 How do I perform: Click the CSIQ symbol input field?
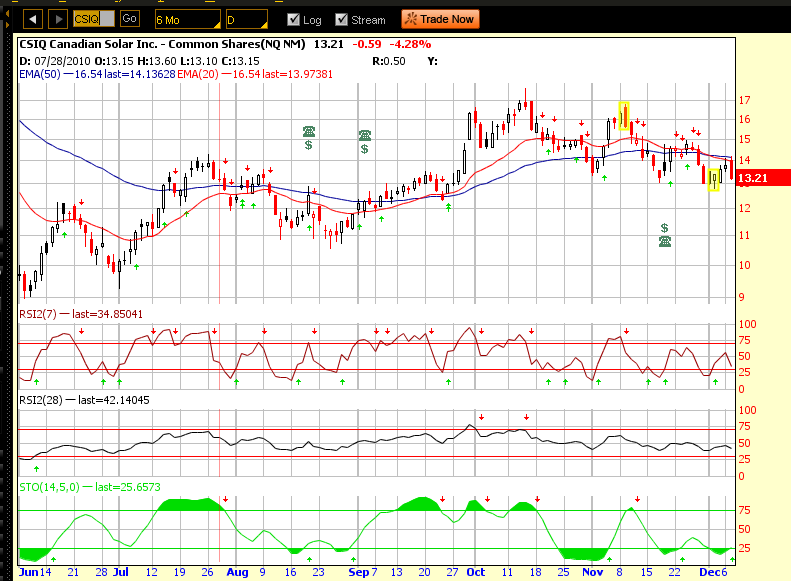[94, 19]
